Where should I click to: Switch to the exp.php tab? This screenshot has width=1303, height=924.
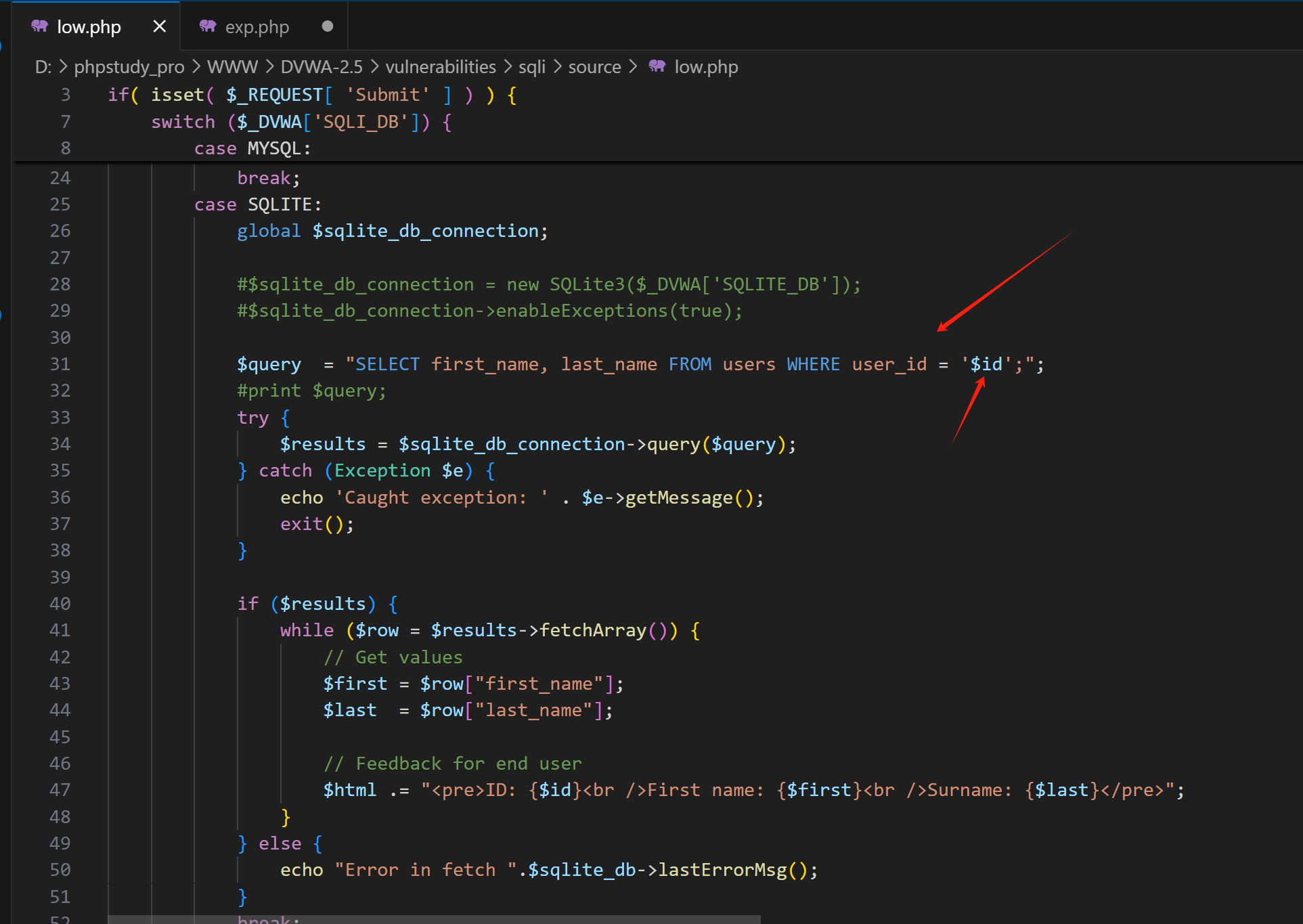(257, 27)
